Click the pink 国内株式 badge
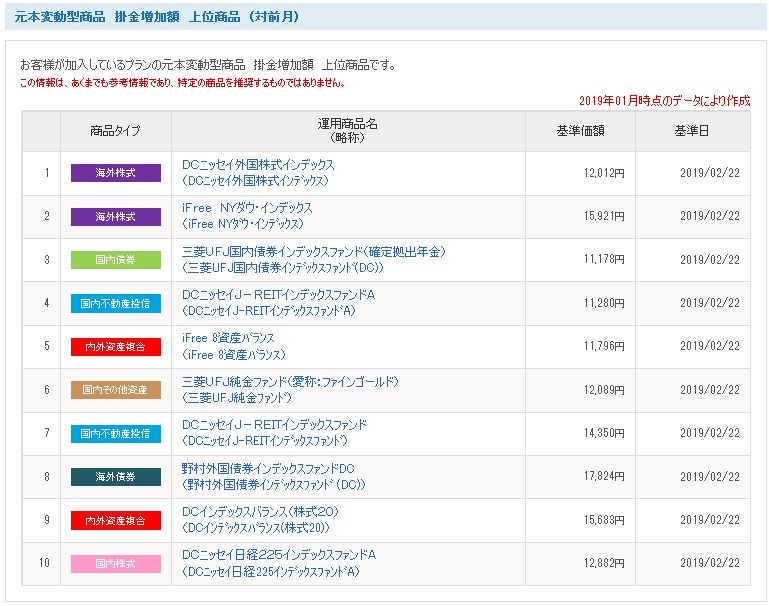769x606 pixels. (x=116, y=563)
